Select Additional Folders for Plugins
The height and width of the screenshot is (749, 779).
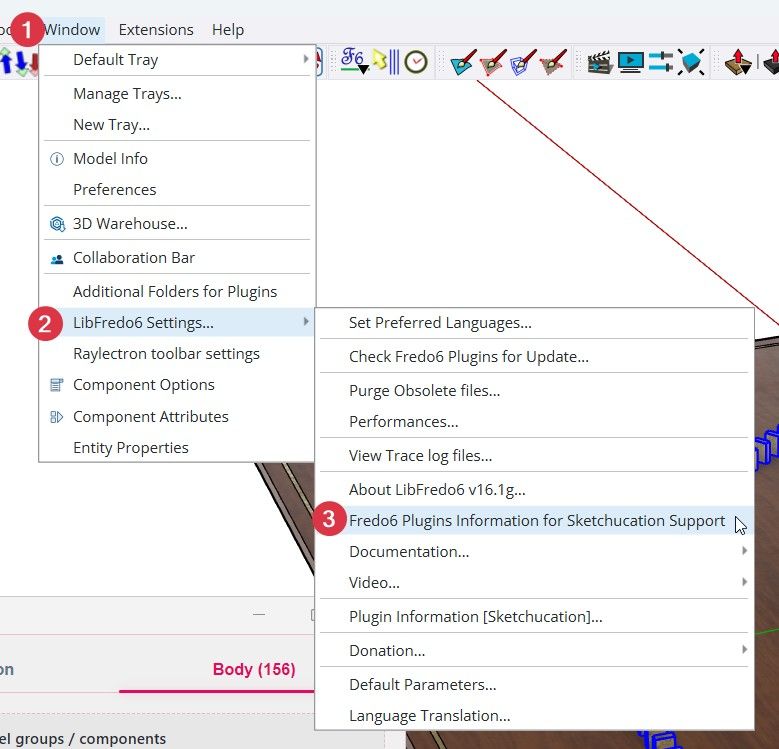tap(177, 292)
